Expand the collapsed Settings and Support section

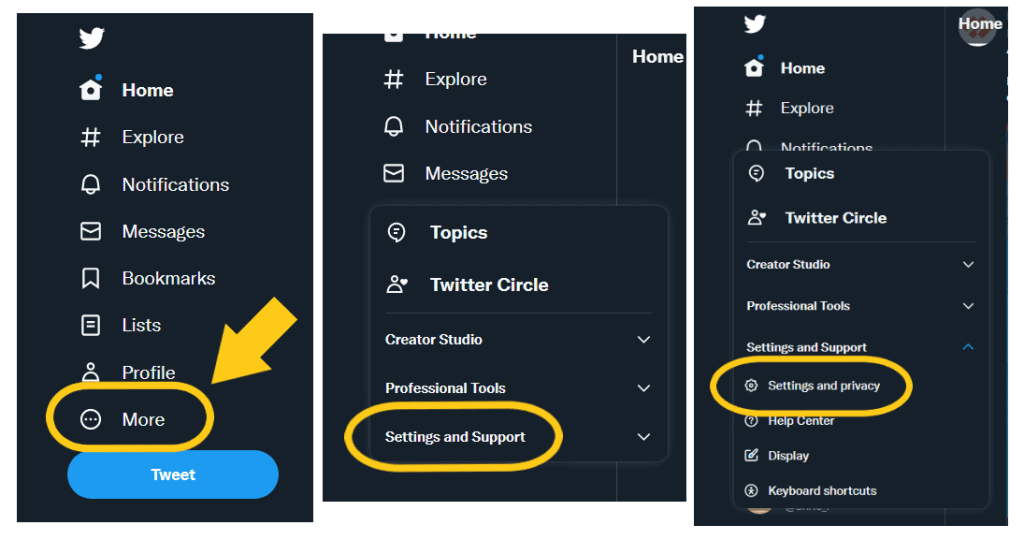644,437
